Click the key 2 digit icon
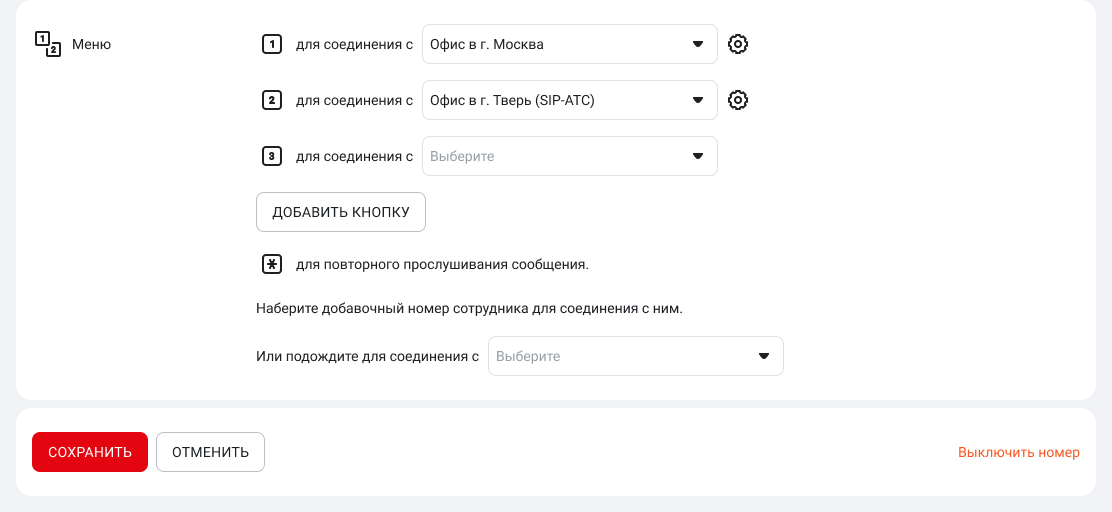This screenshot has width=1112, height=512. point(271,100)
